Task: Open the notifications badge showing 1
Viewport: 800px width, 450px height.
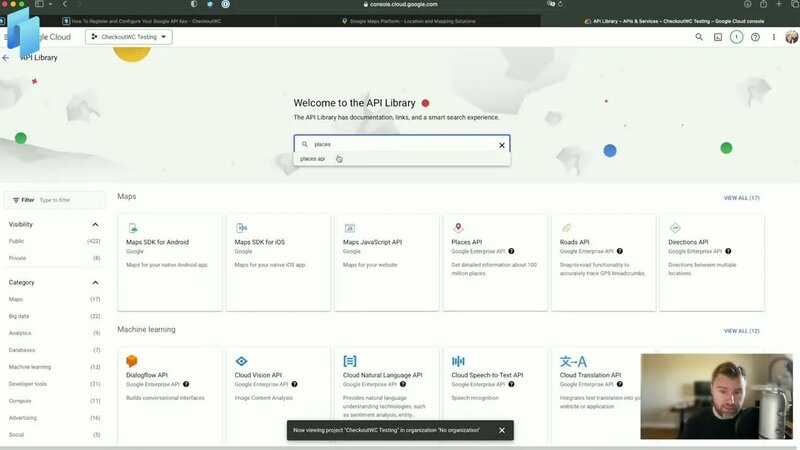Action: 736,37
